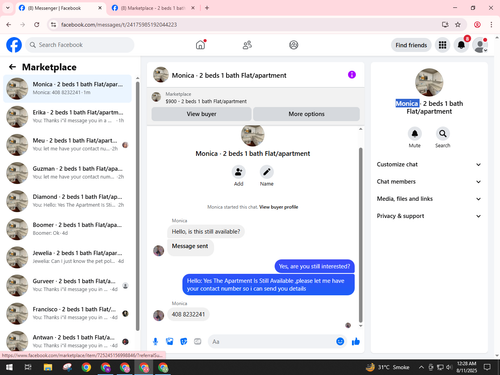Image resolution: width=500 pixels, height=375 pixels.
Task: Expand Customize chat section
Action: click(429, 164)
